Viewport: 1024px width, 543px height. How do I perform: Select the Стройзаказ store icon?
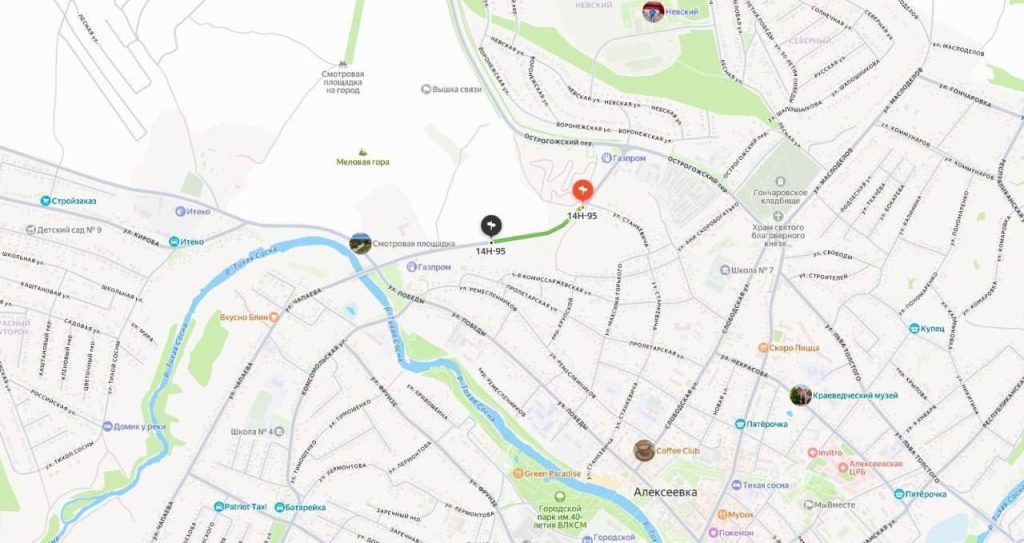[46, 201]
